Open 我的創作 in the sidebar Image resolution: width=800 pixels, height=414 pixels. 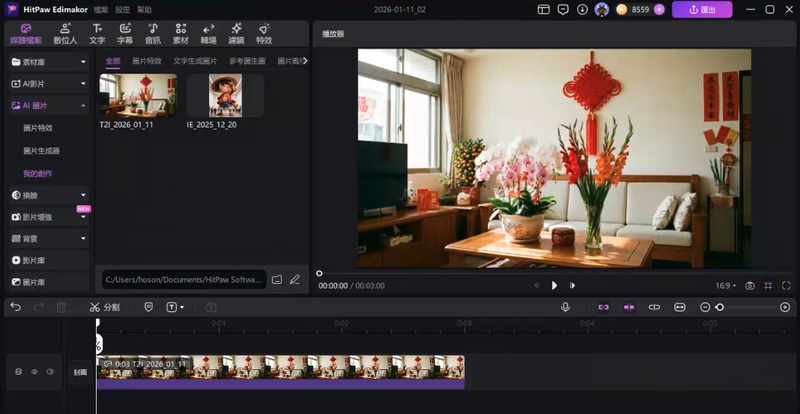coord(38,174)
